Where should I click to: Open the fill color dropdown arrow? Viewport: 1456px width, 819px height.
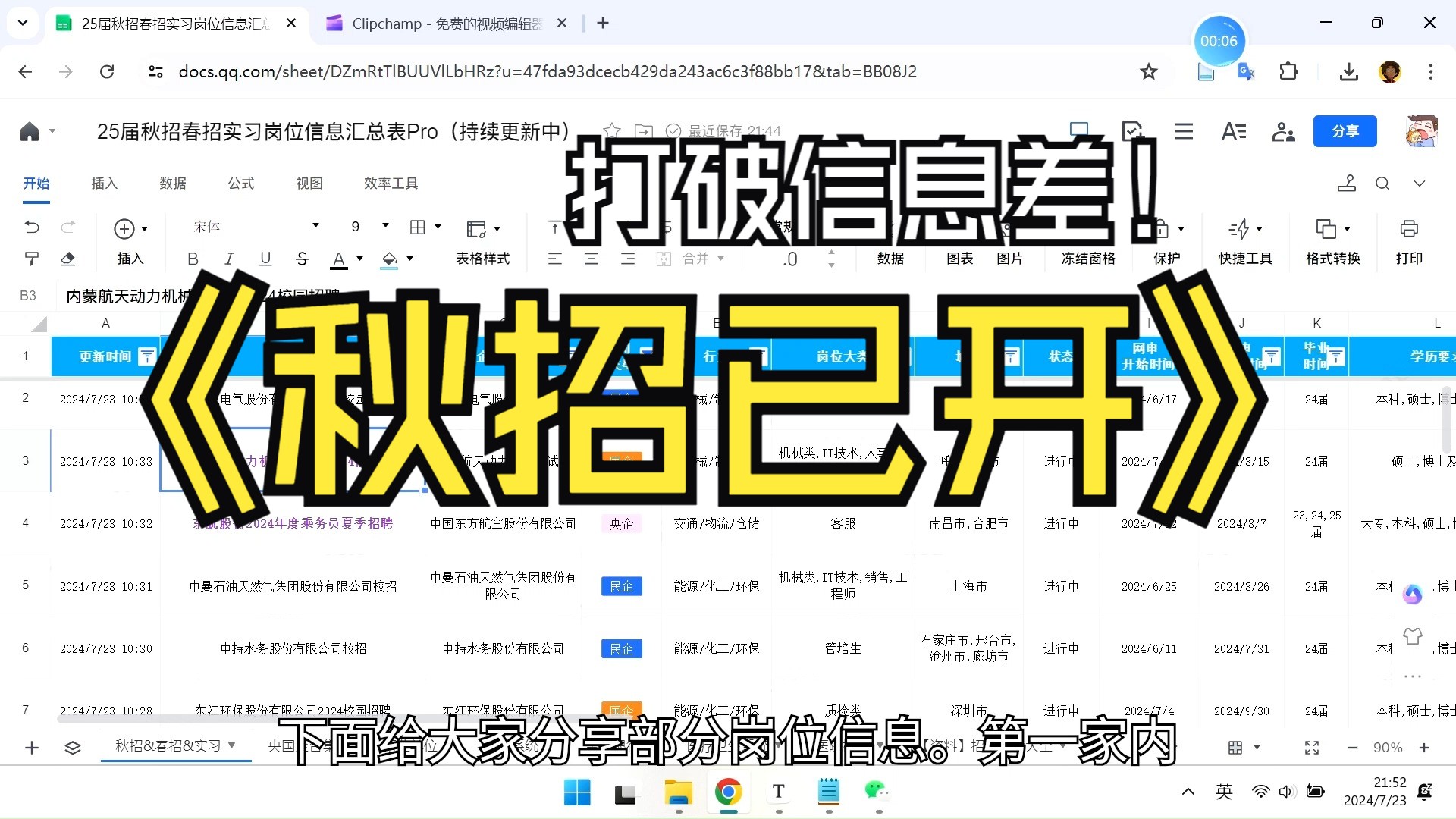tap(410, 259)
